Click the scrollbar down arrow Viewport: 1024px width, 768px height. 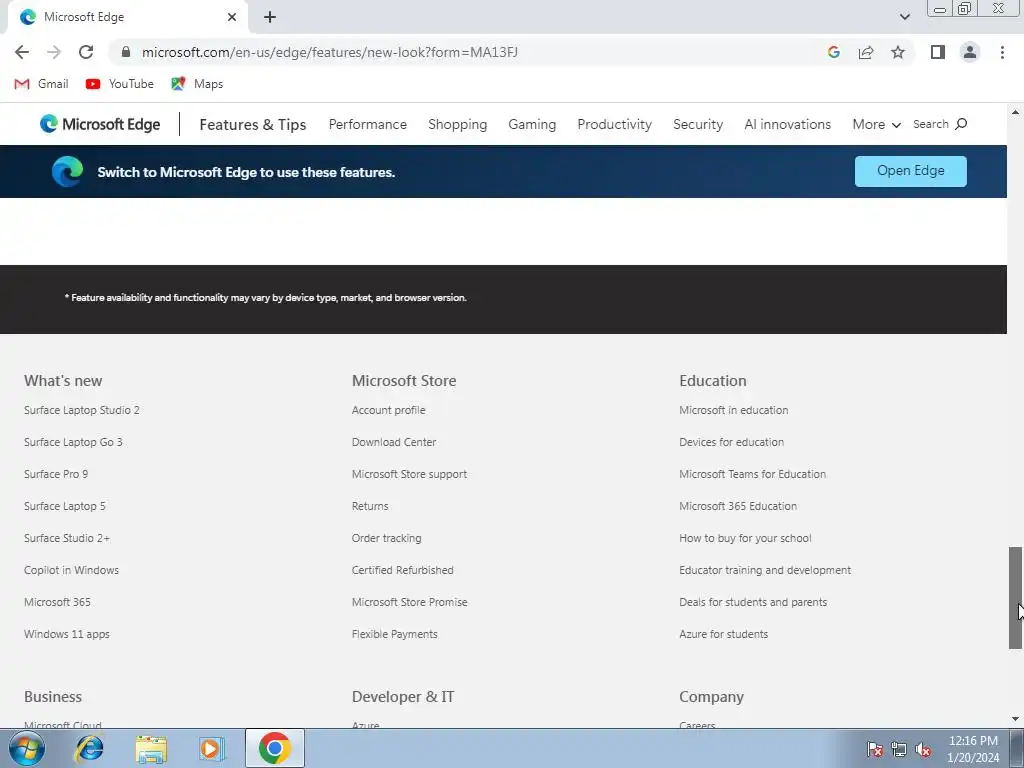1015,719
